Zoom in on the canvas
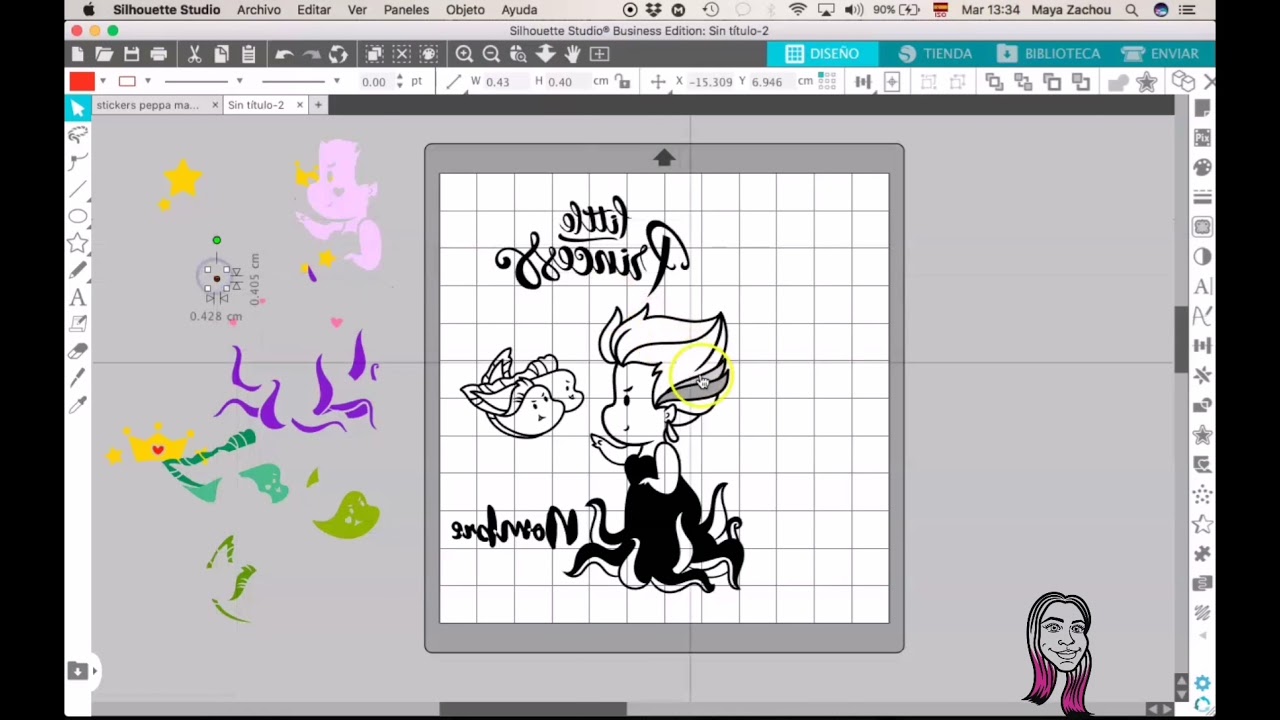This screenshot has width=1280, height=720. [464, 54]
